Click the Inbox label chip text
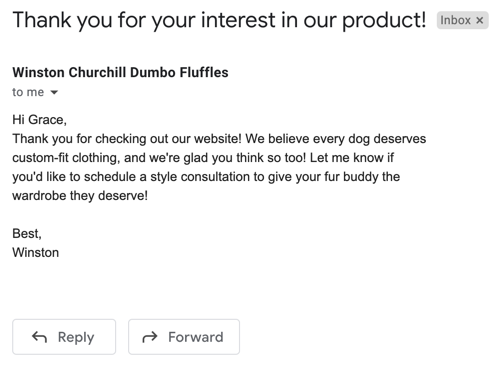Screen dimensions: 499x370 pyautogui.click(x=455, y=20)
